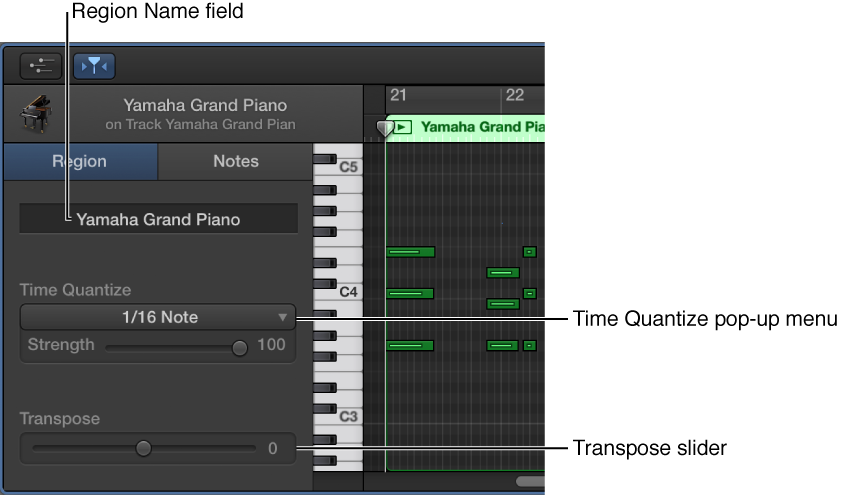Click the Strength slider knob

coord(239,347)
